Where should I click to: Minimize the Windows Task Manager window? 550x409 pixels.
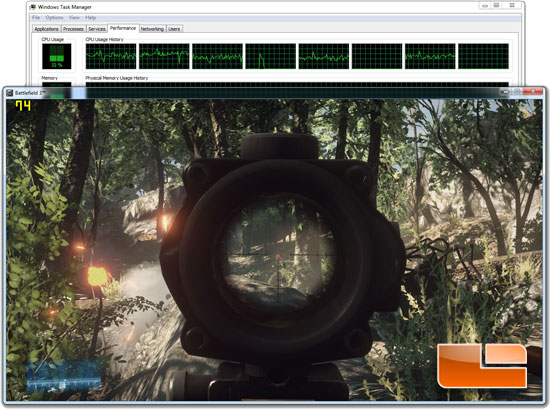[485, 5]
